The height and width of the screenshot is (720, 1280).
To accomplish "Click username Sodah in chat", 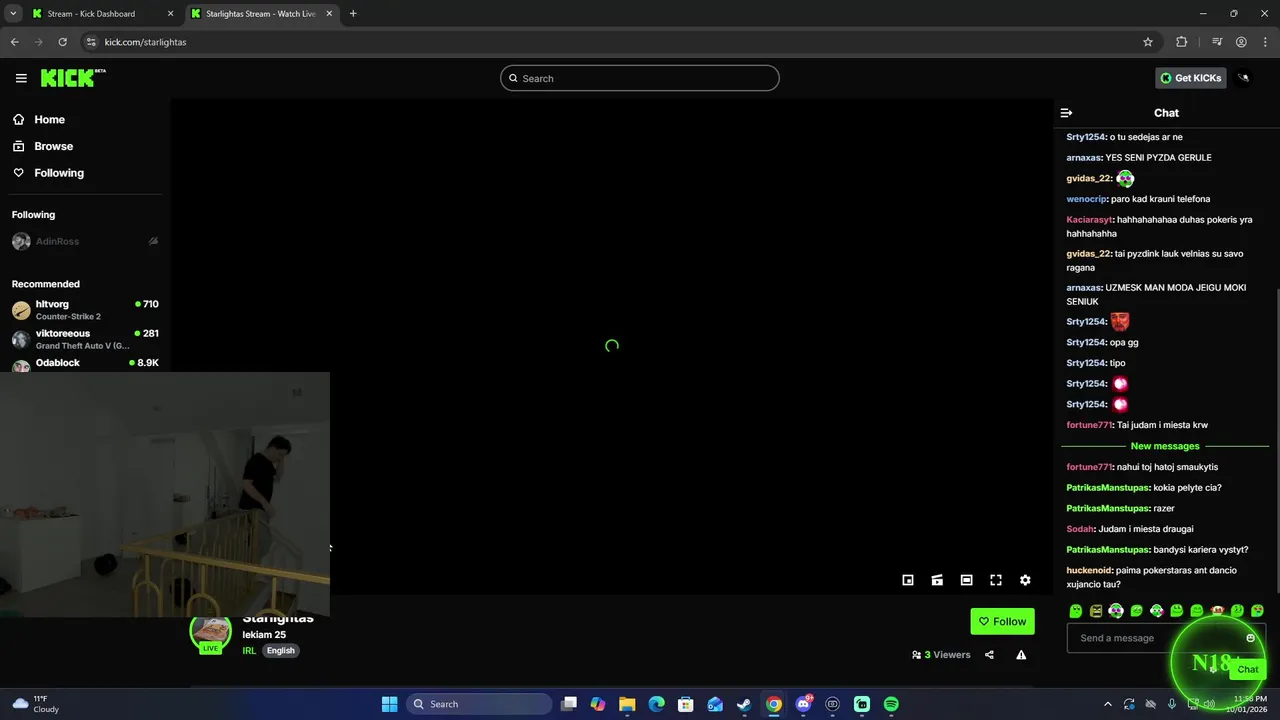I will pyautogui.click(x=1080, y=529).
